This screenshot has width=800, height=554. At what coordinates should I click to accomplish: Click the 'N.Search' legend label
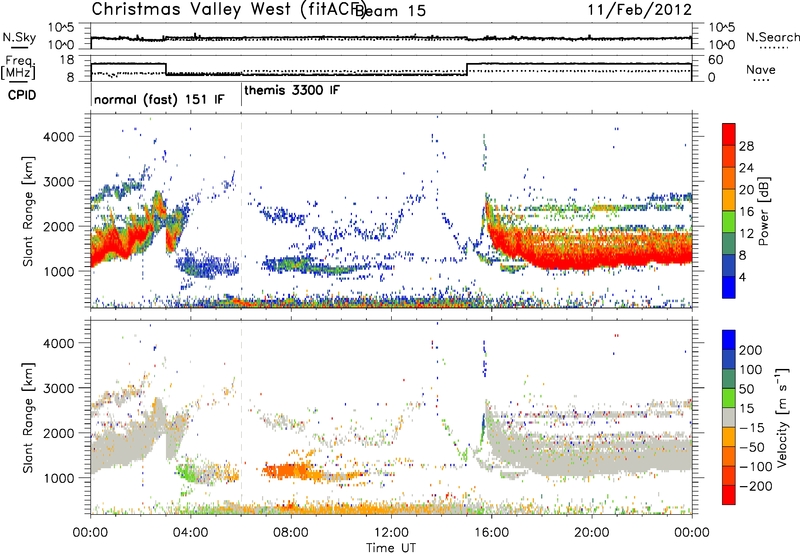point(772,37)
